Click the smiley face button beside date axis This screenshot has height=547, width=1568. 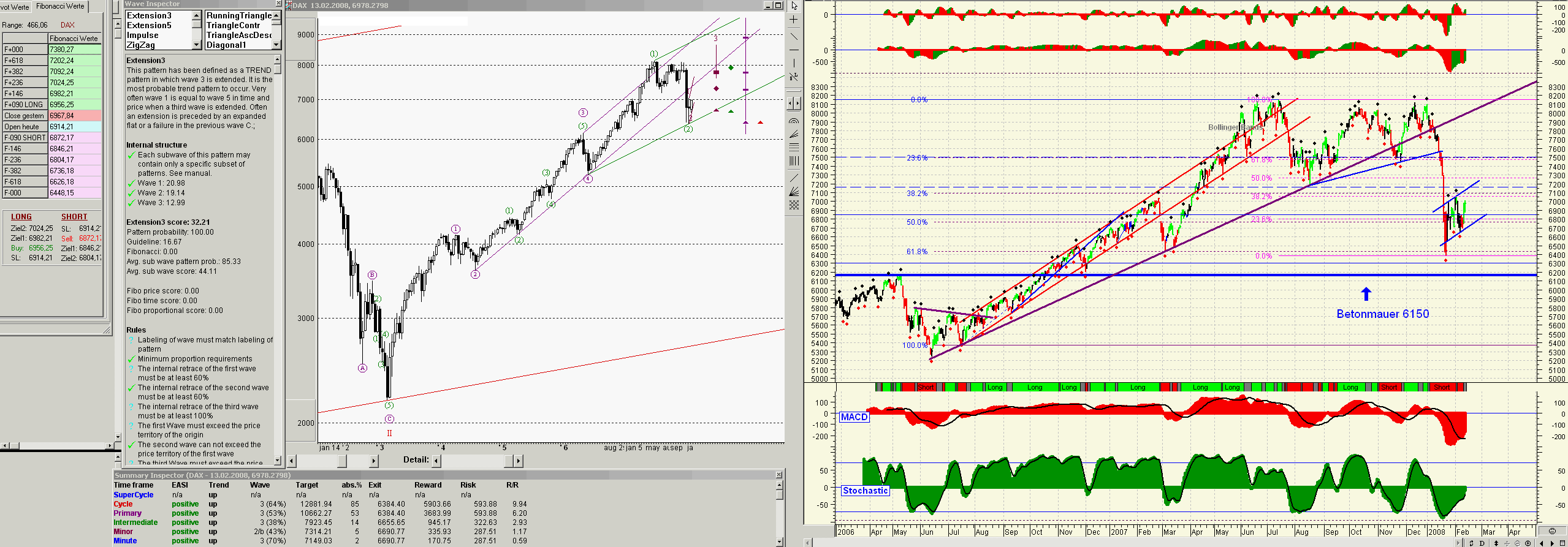[x=1552, y=531]
